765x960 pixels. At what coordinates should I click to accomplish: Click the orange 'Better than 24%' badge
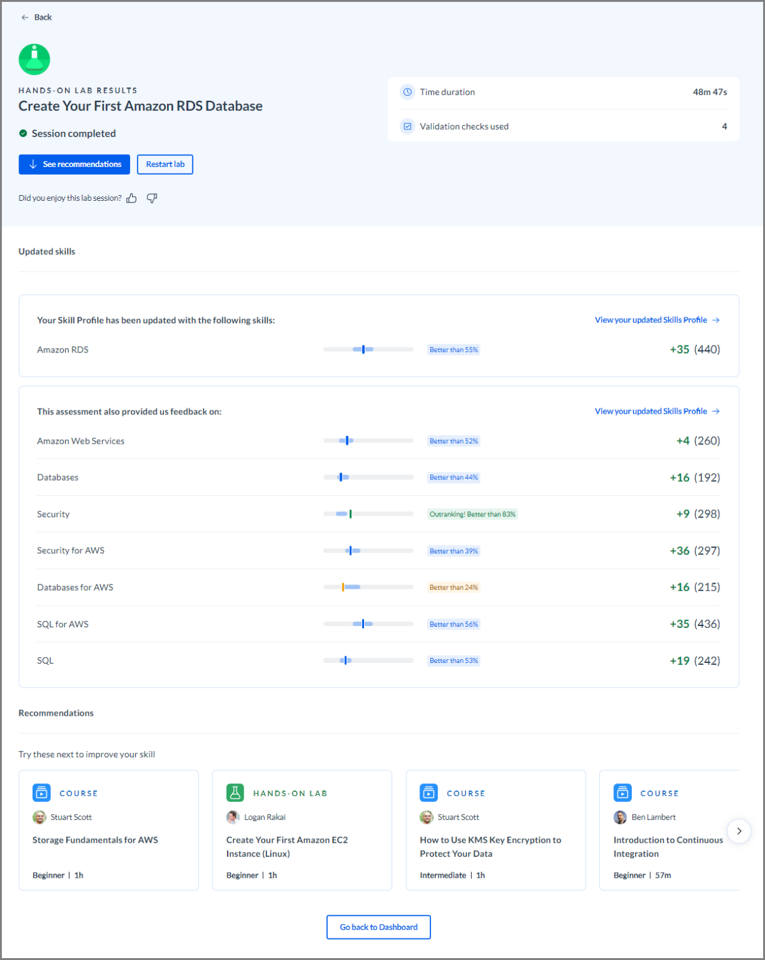click(x=453, y=587)
